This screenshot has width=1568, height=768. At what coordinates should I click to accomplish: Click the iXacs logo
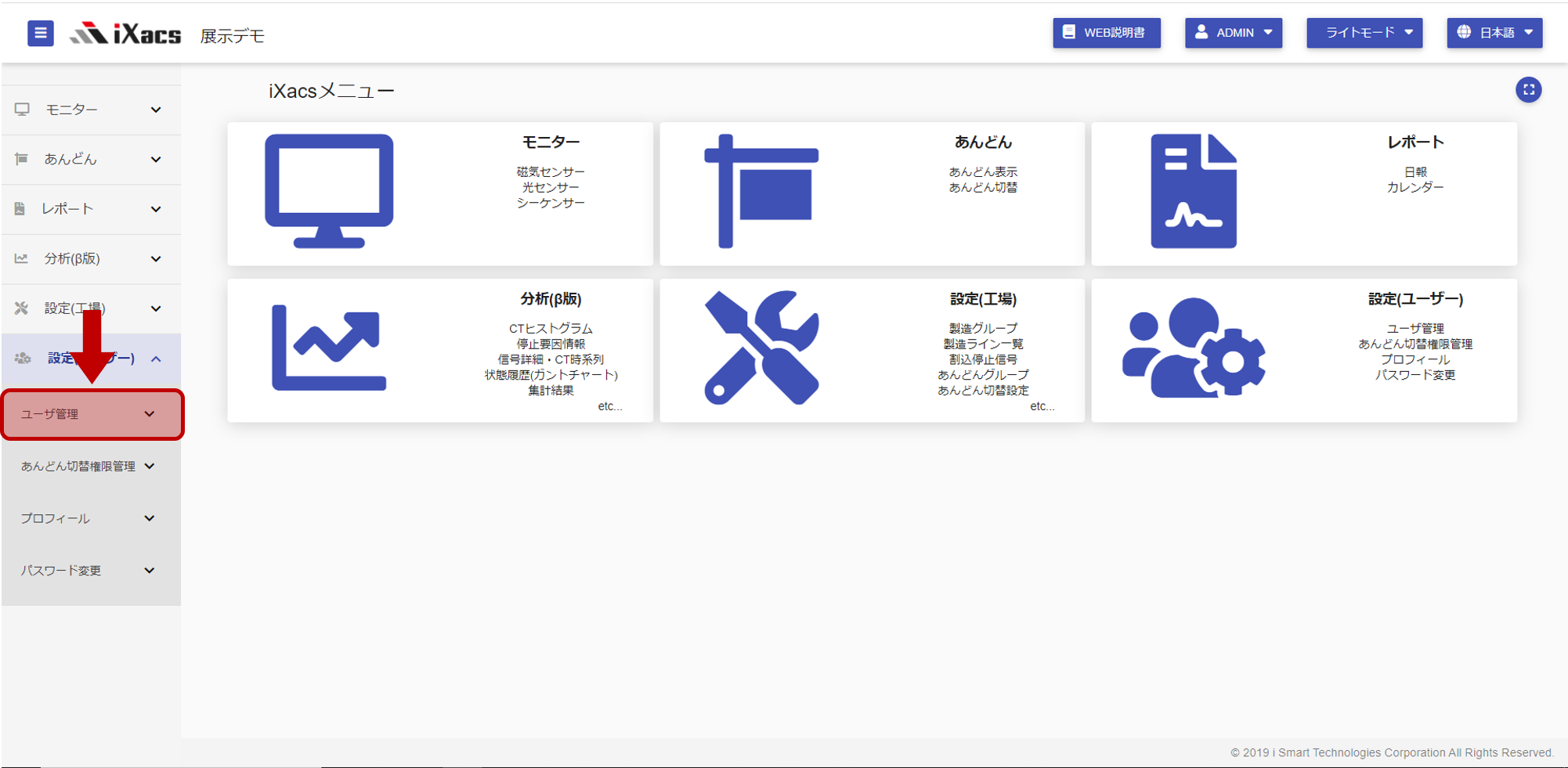[x=125, y=34]
